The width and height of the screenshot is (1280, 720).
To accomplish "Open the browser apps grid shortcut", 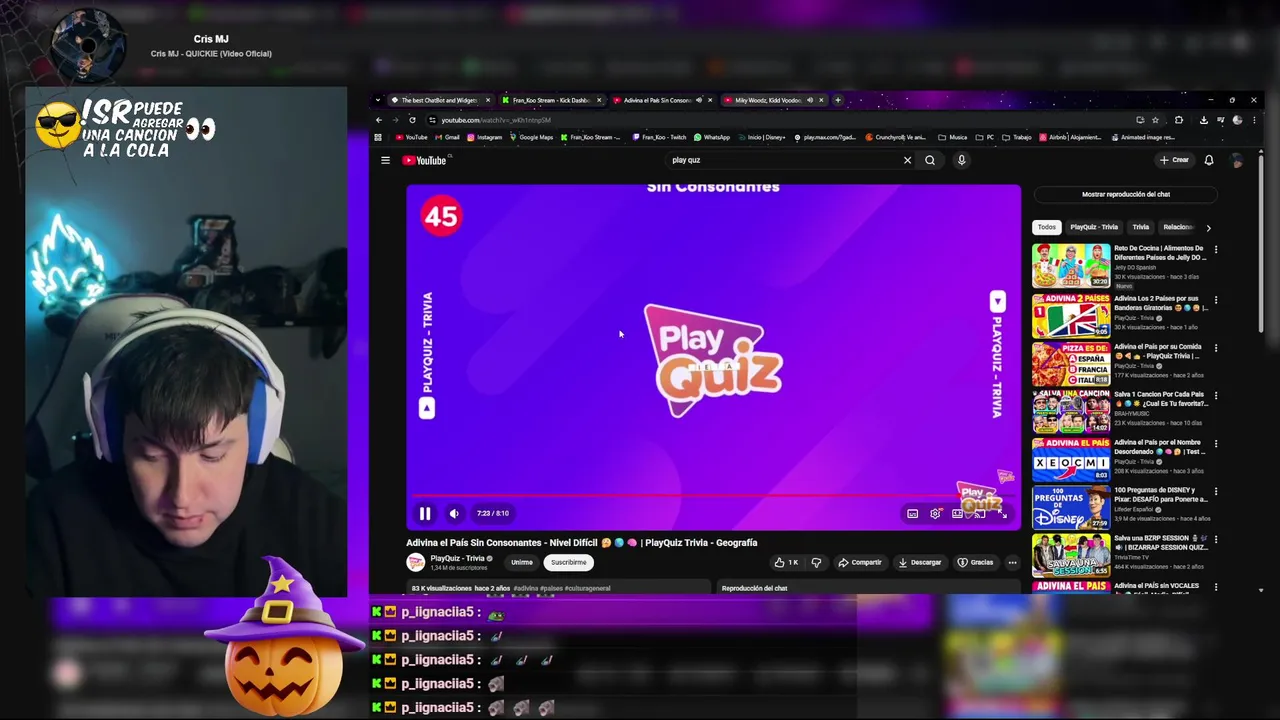I will (x=378, y=137).
